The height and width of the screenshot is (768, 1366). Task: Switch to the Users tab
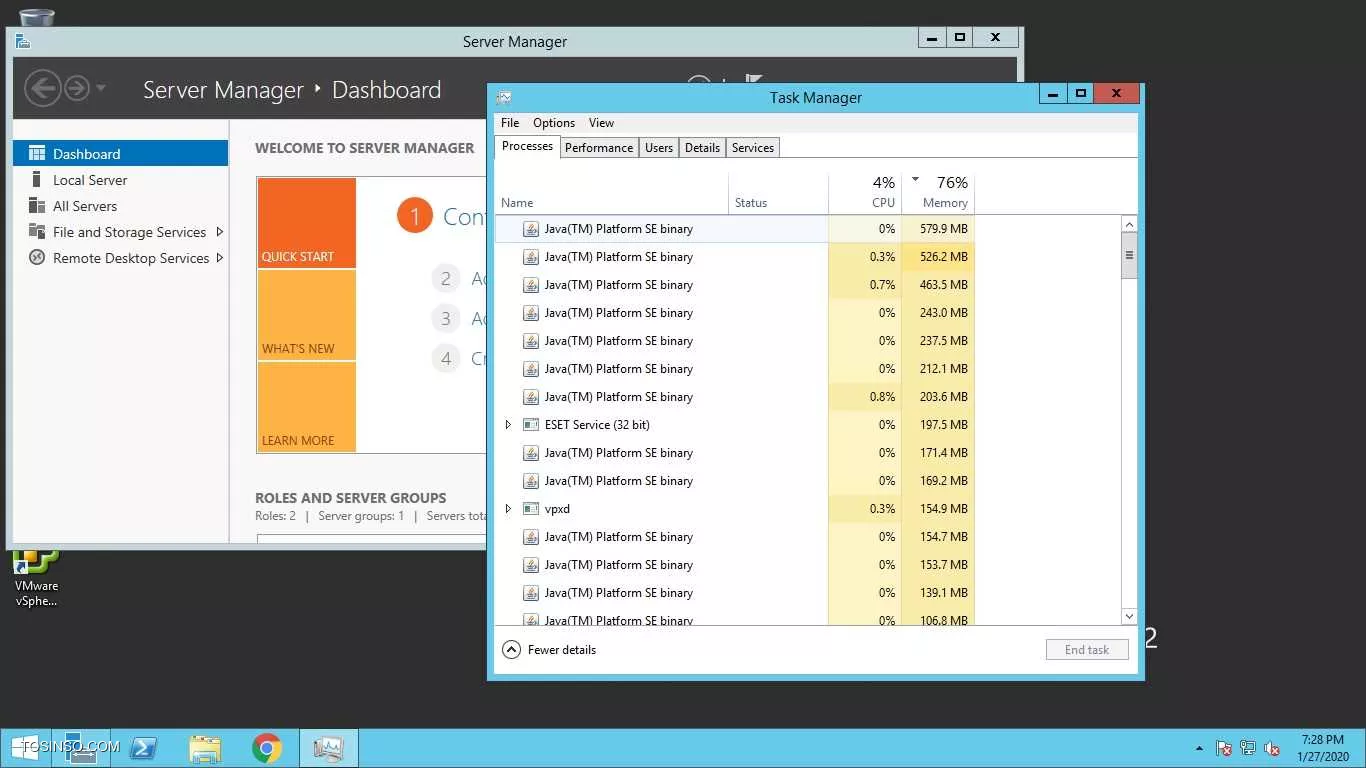[659, 147]
